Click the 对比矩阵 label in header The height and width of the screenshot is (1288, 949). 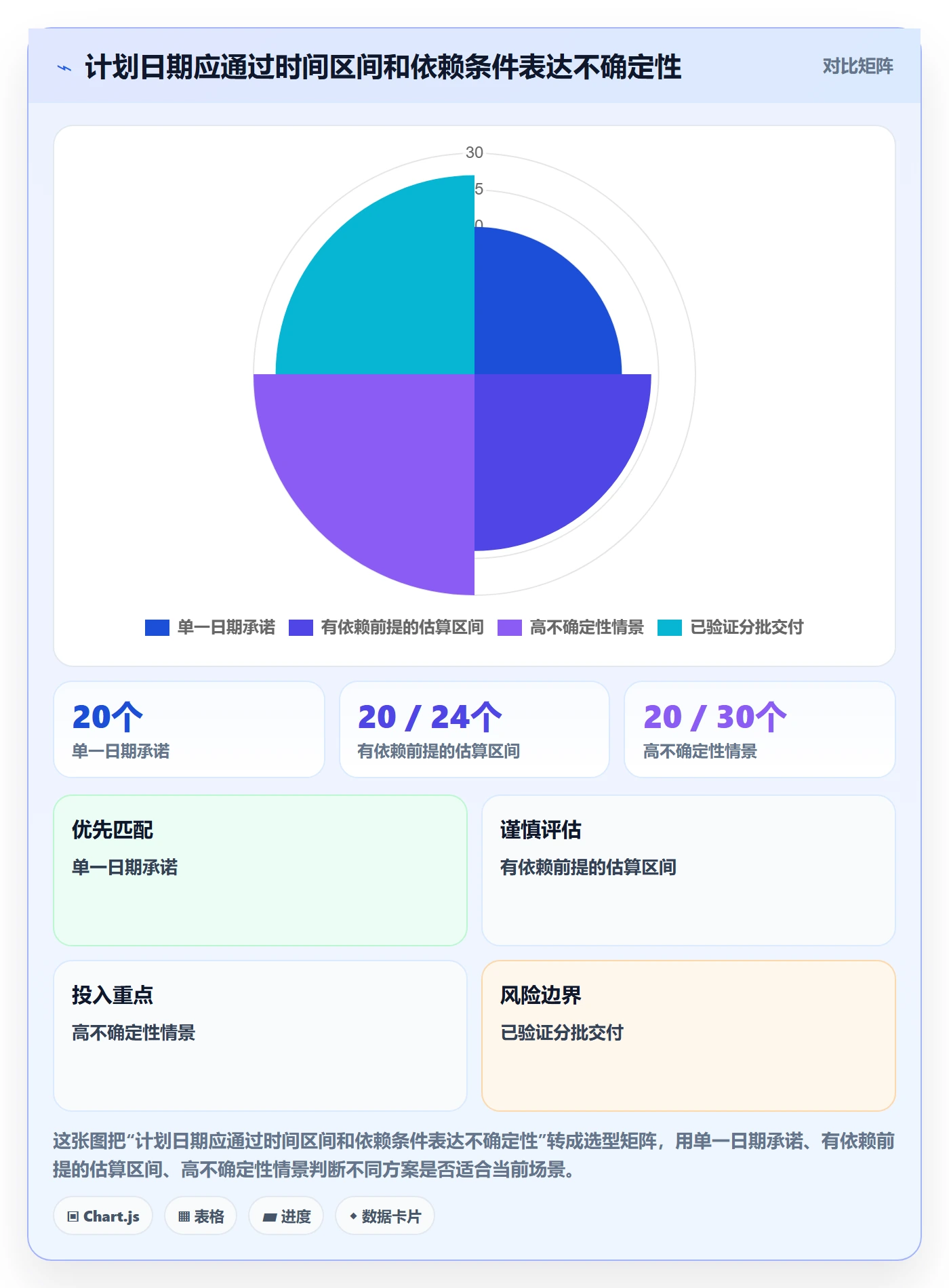tap(857, 66)
